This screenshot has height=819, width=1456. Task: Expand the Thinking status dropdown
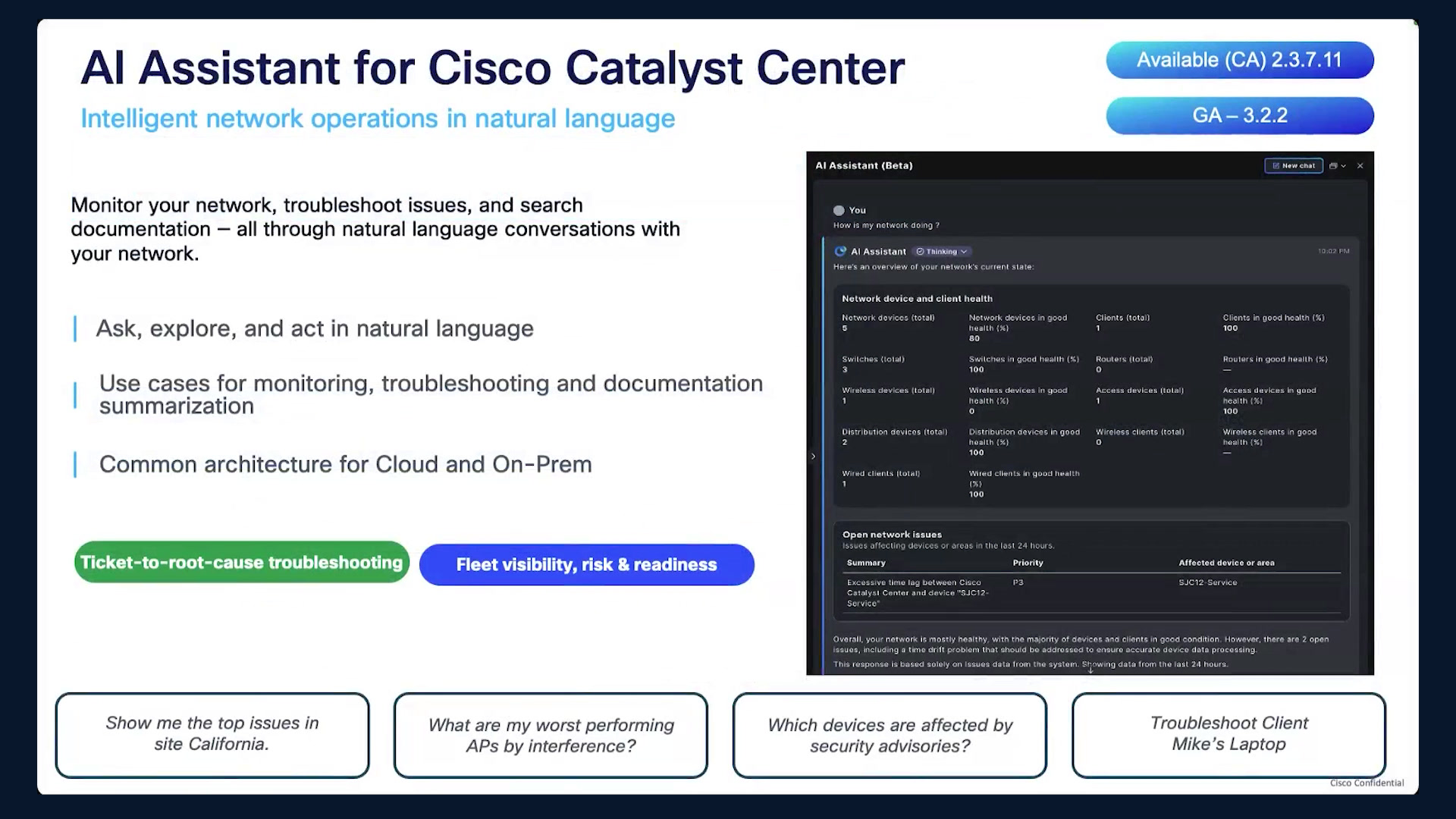click(x=942, y=252)
